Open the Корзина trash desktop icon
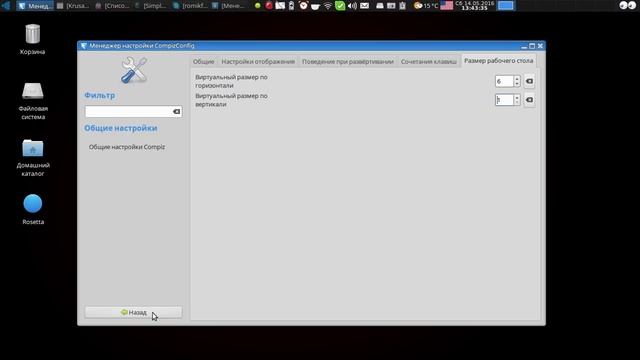Screen dimensions: 640x360 [33, 34]
